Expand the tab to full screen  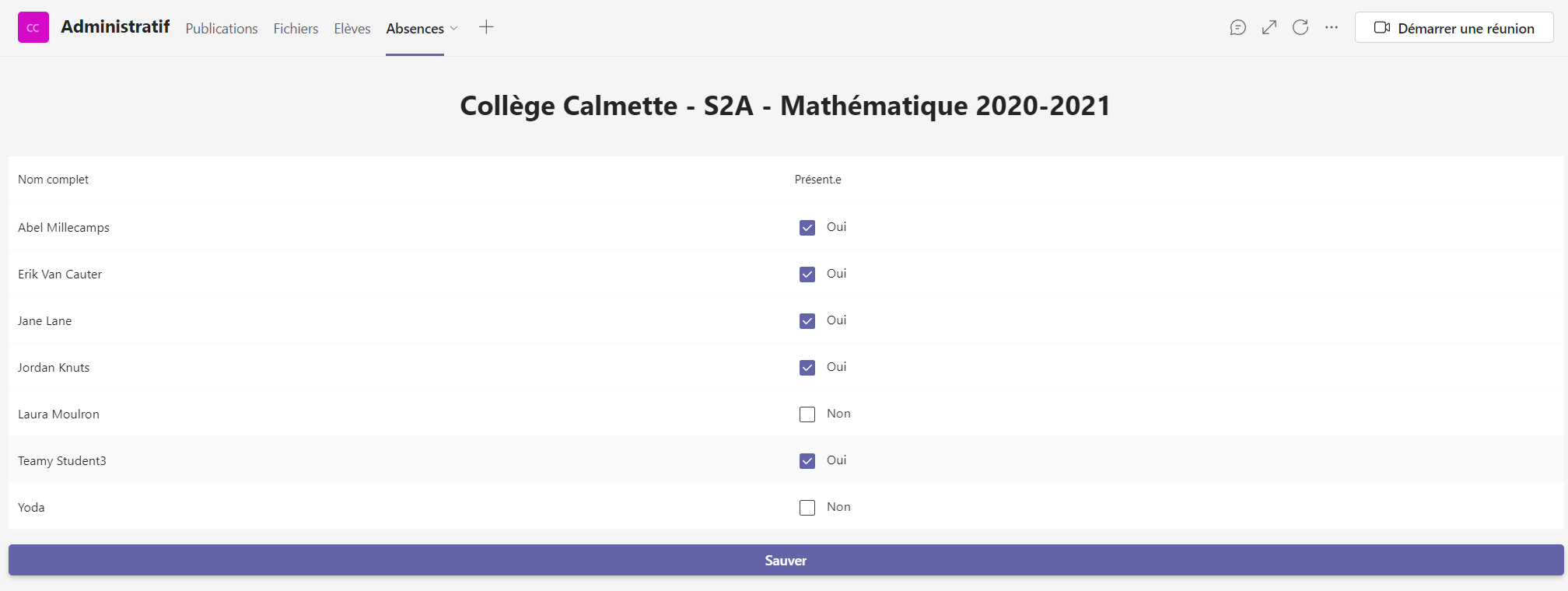(1269, 28)
